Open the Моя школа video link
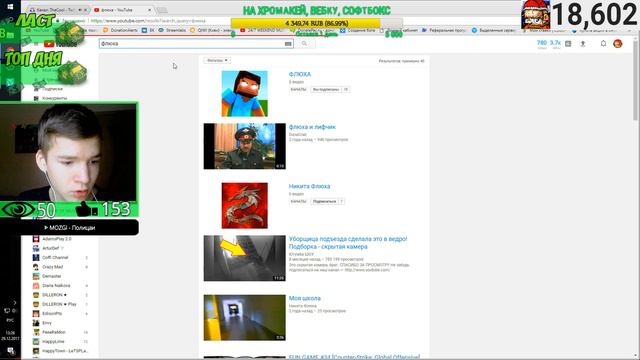640x360 pixels. [x=304, y=298]
